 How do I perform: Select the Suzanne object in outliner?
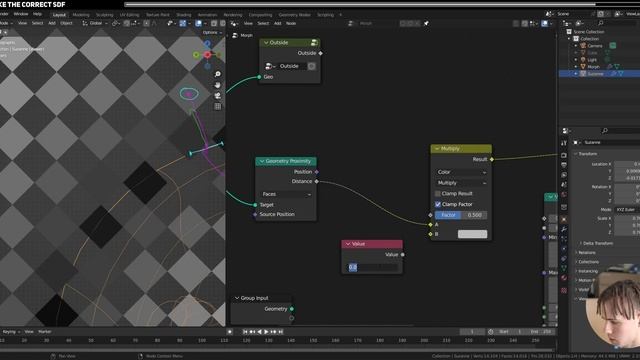point(595,74)
